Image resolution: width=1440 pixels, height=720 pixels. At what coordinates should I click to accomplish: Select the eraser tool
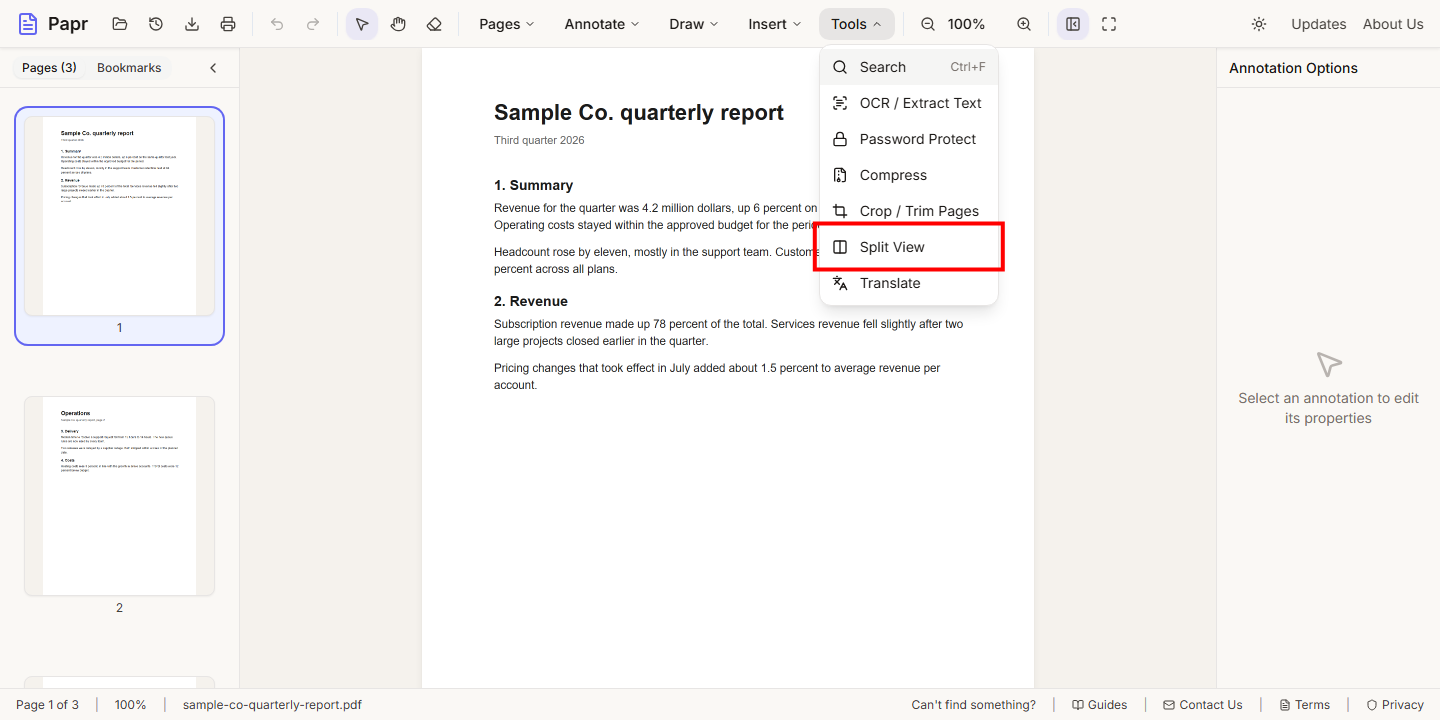pyautogui.click(x=434, y=24)
